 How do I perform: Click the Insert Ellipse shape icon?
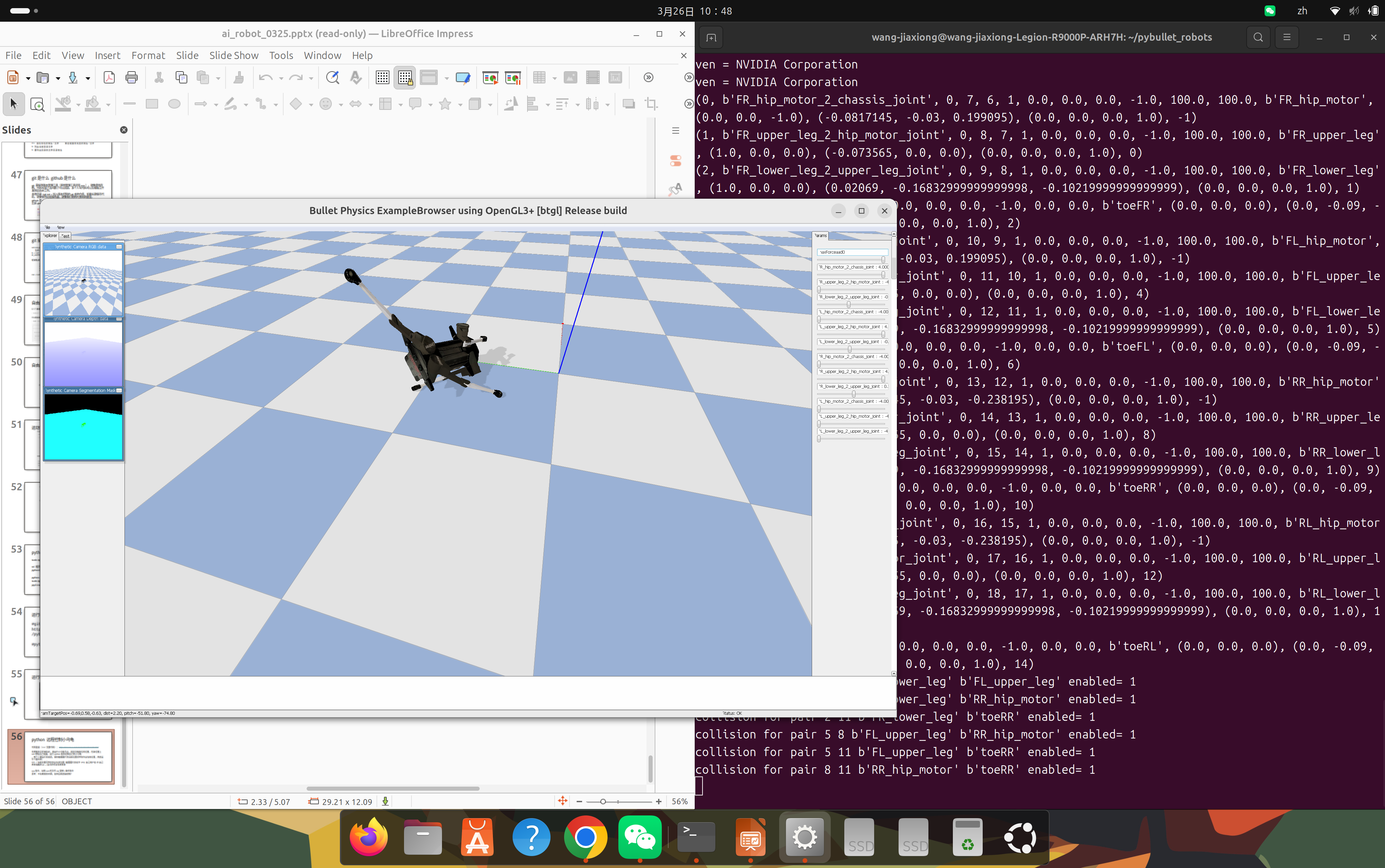point(174,104)
